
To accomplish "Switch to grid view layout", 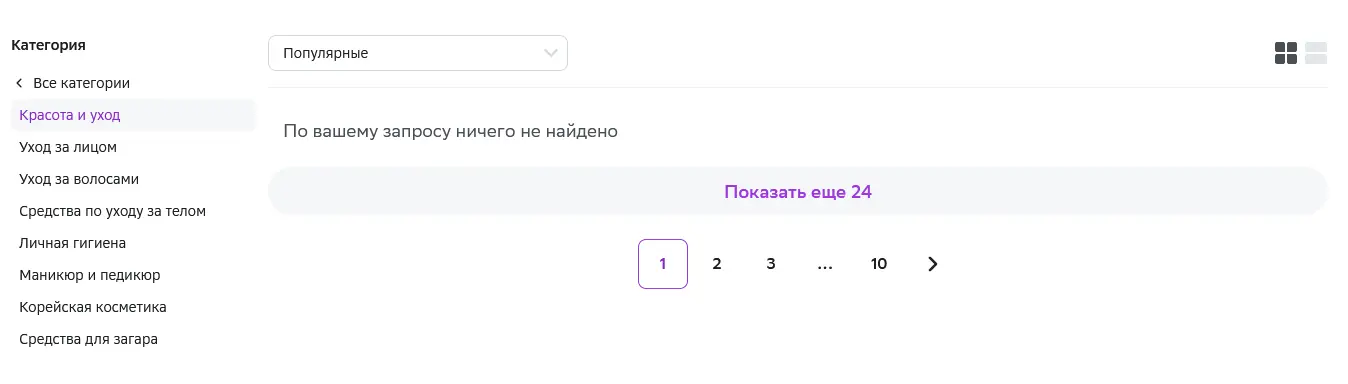I will (x=1286, y=53).
